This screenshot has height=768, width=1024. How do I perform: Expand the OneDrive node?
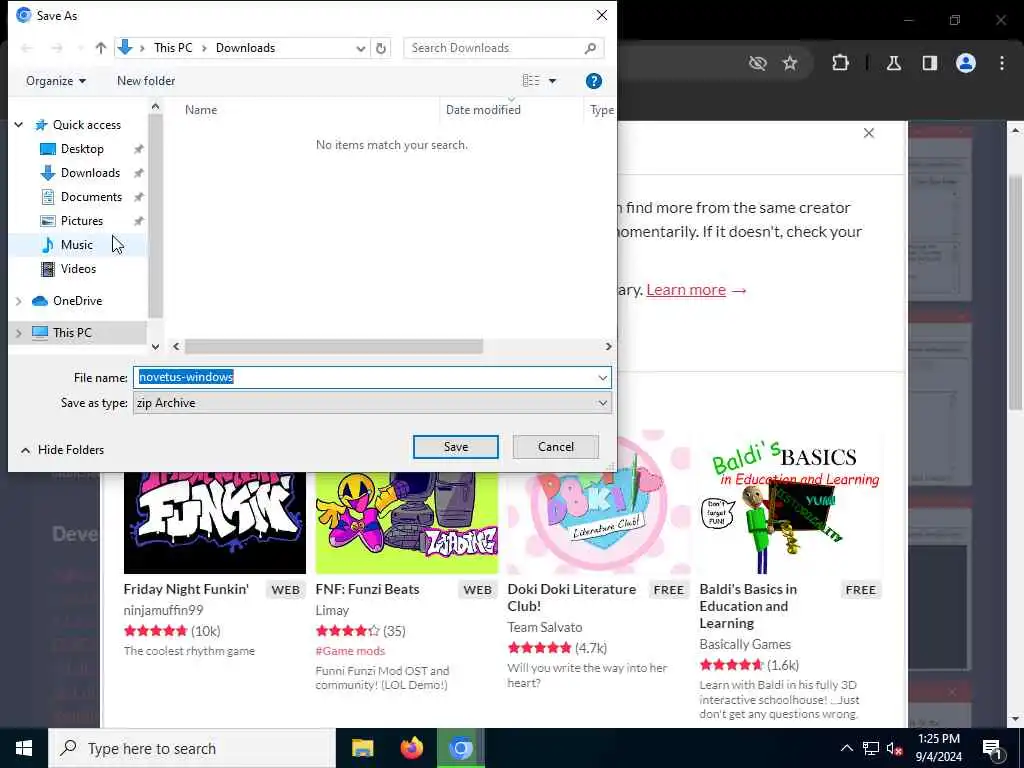19,301
